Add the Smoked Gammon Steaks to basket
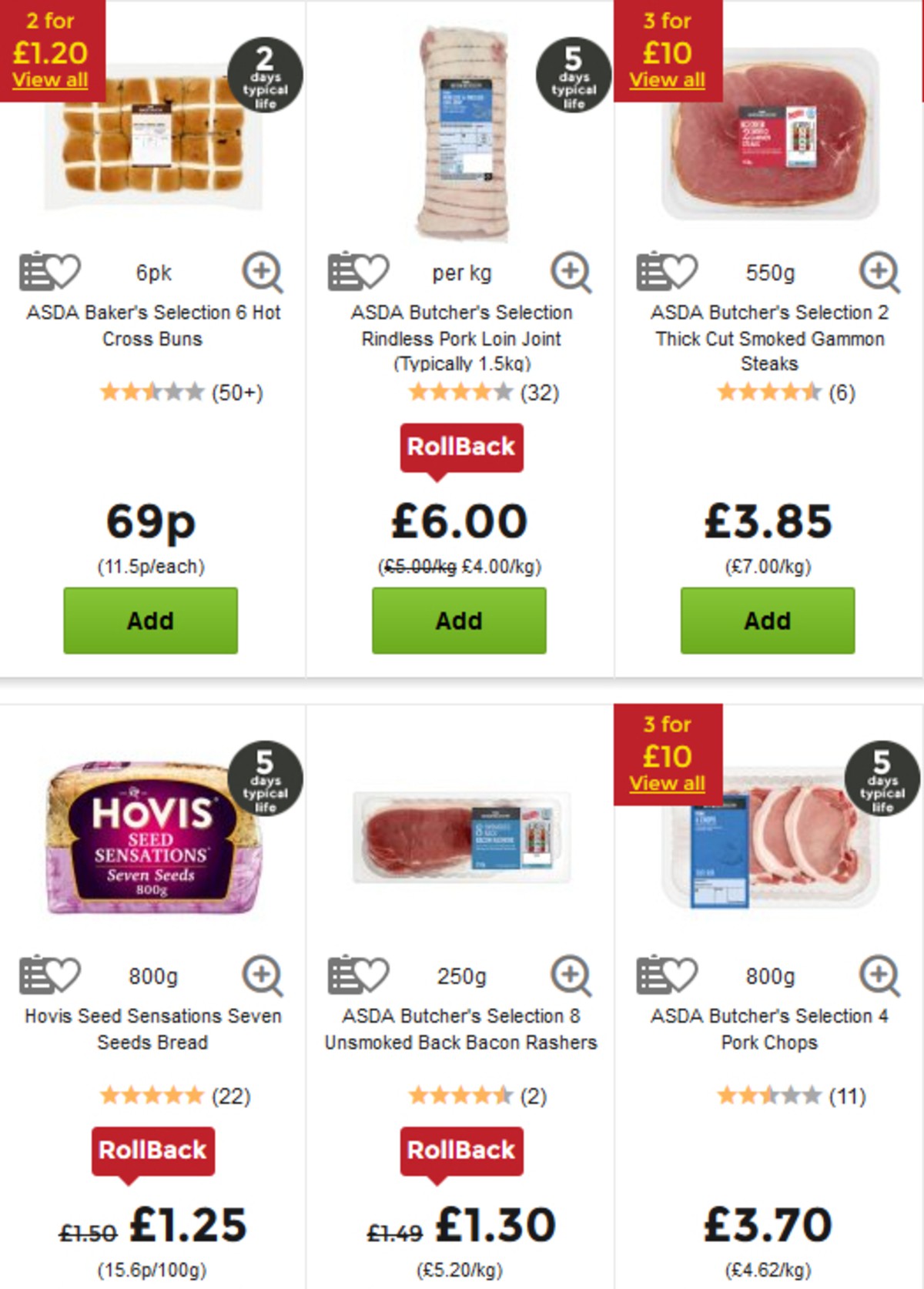 (767, 619)
